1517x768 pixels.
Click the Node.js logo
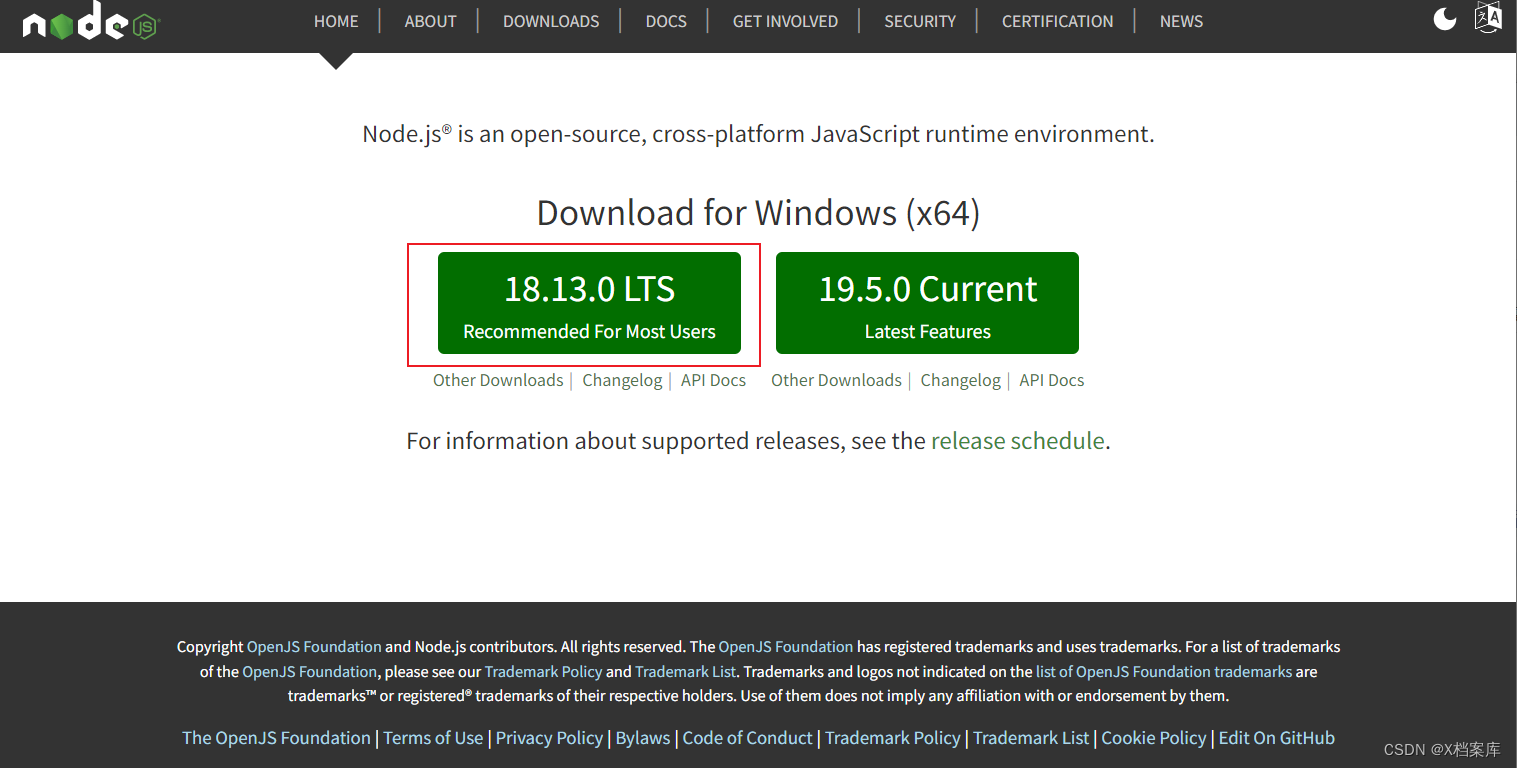[x=91, y=21]
